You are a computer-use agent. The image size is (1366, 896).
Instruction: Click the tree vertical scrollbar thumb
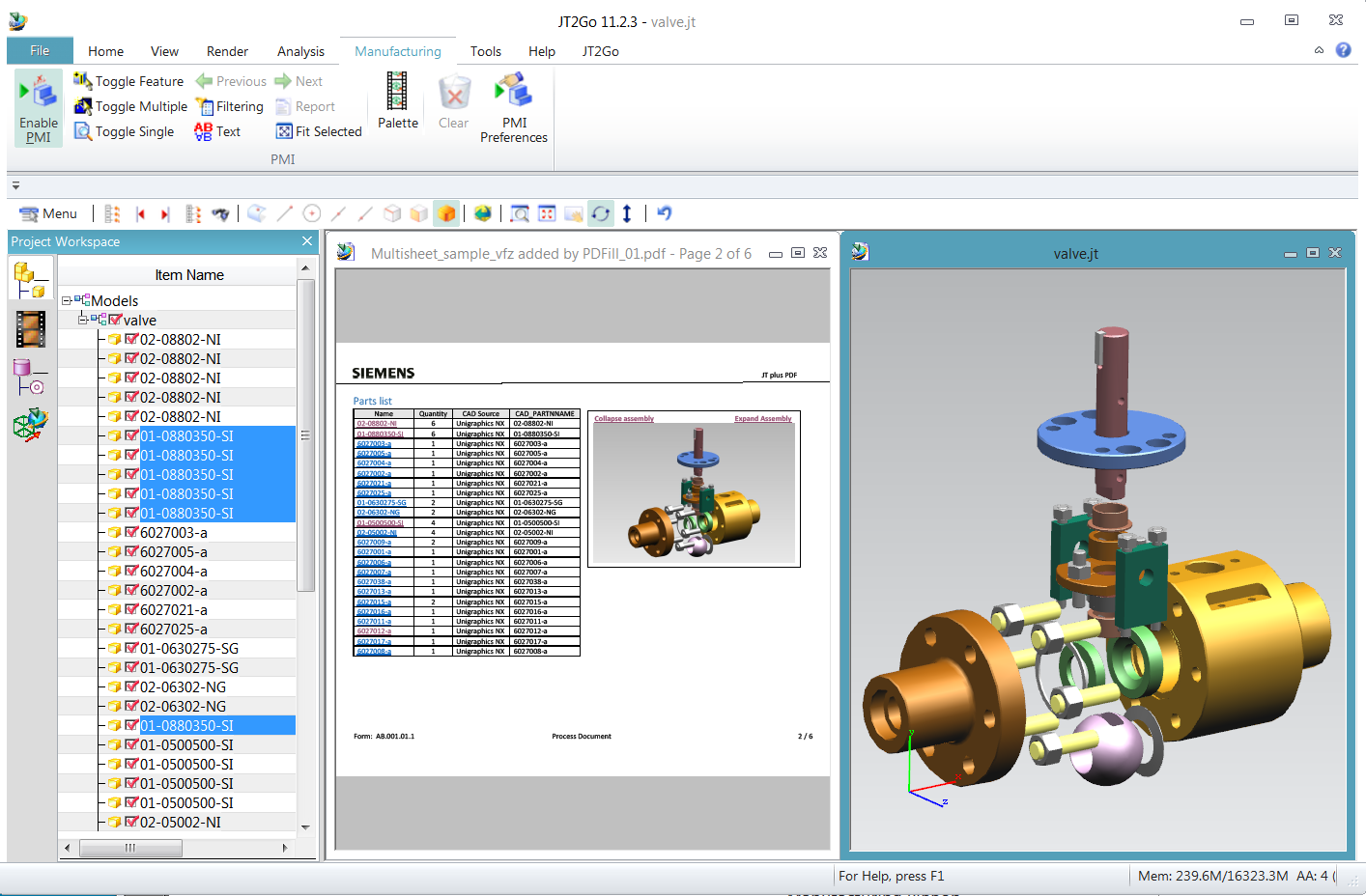click(305, 435)
